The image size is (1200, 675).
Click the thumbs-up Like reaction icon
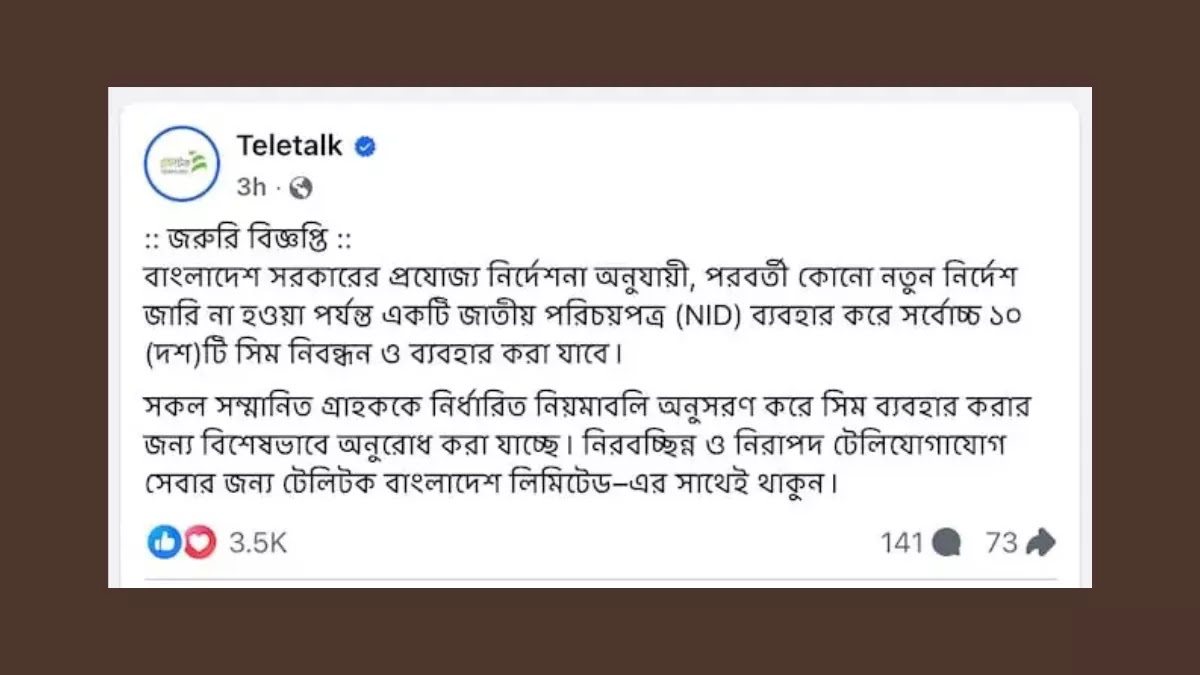(163, 543)
